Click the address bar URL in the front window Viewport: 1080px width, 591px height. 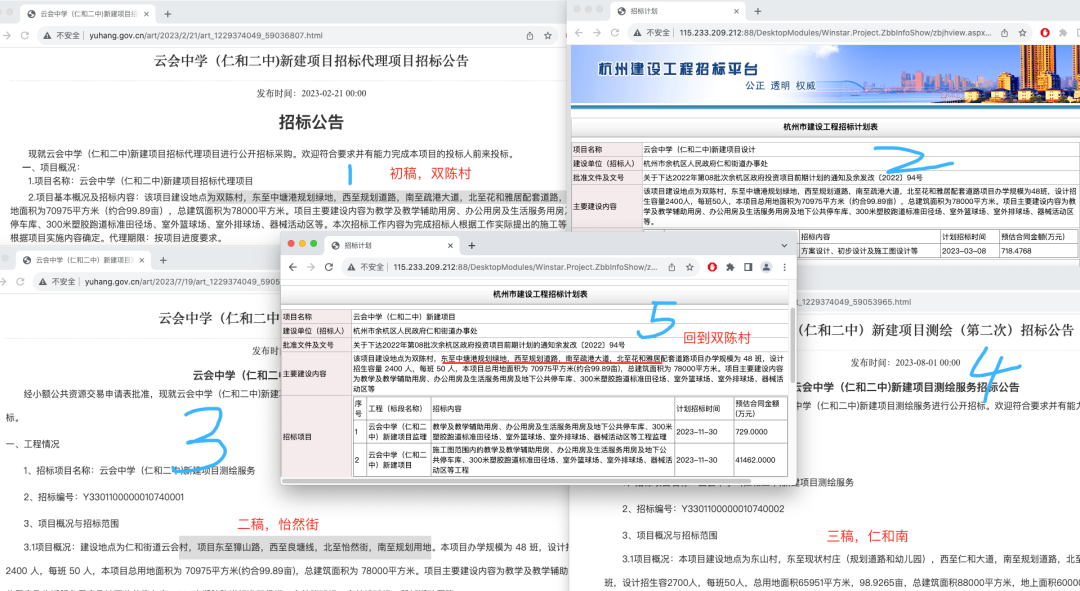[525, 267]
